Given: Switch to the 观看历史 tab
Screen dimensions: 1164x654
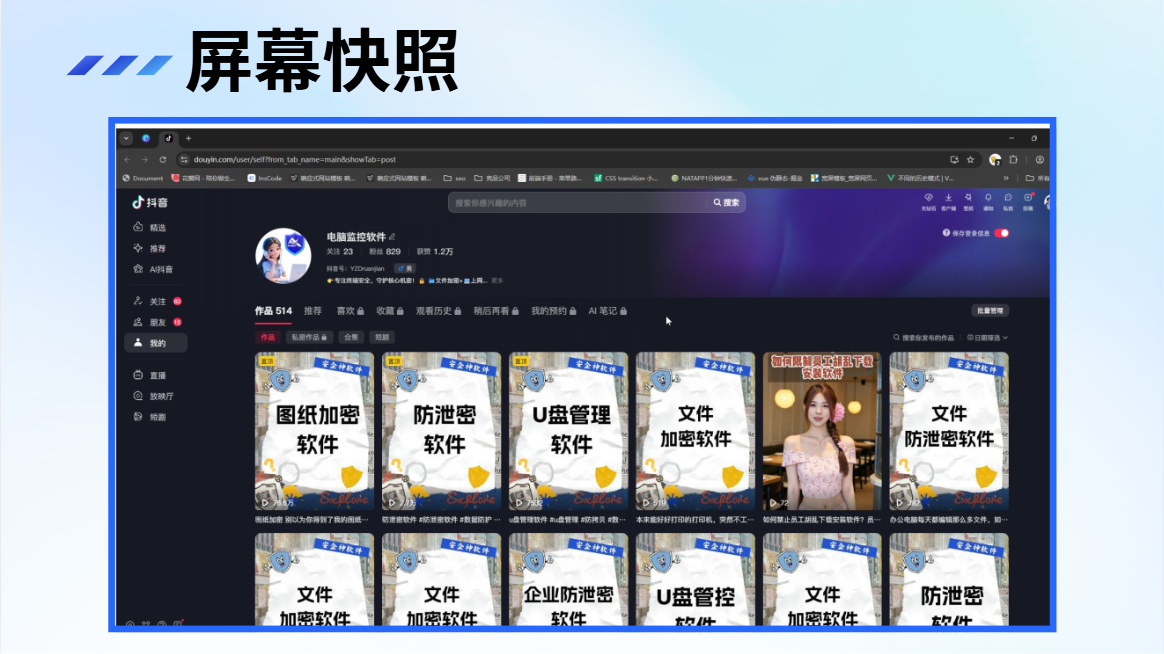Looking at the screenshot, I should [439, 311].
